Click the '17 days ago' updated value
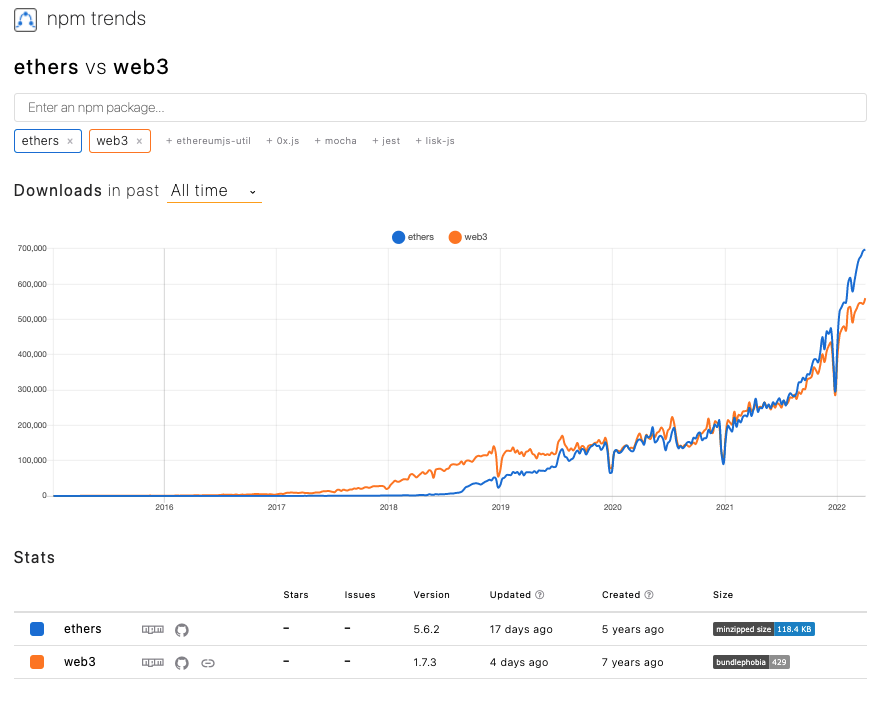Viewport: 879px width, 702px height. 521,630
